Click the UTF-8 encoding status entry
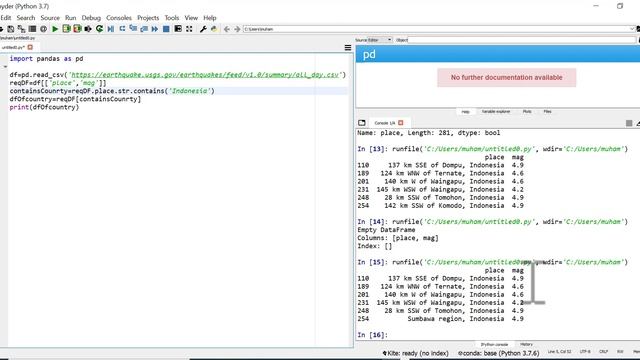Screen dimensions: 640x360 pos(584,351)
